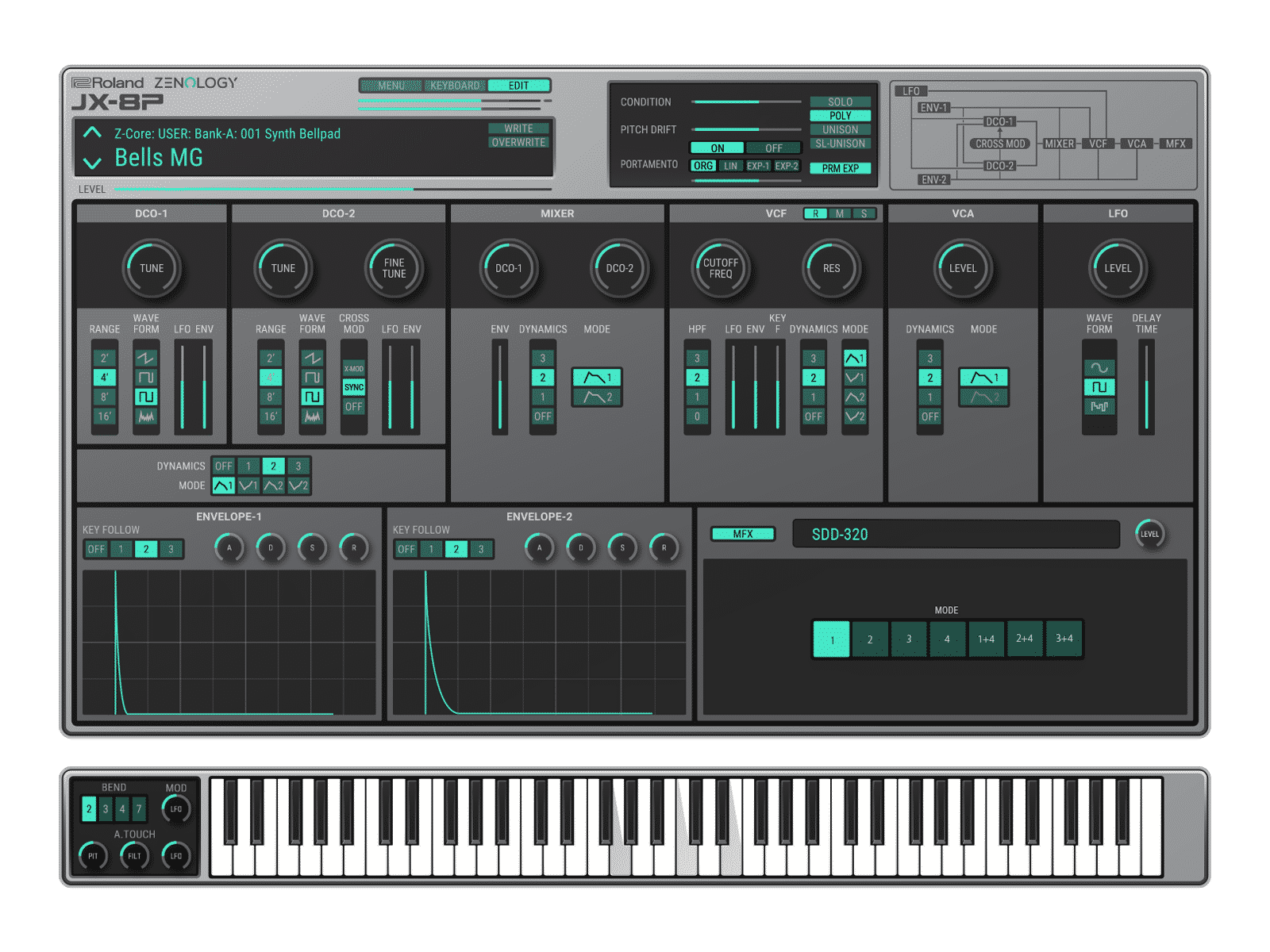Image resolution: width=1270 pixels, height=952 pixels.
Task: Turn portamento ON
Action: pyautogui.click(x=718, y=148)
